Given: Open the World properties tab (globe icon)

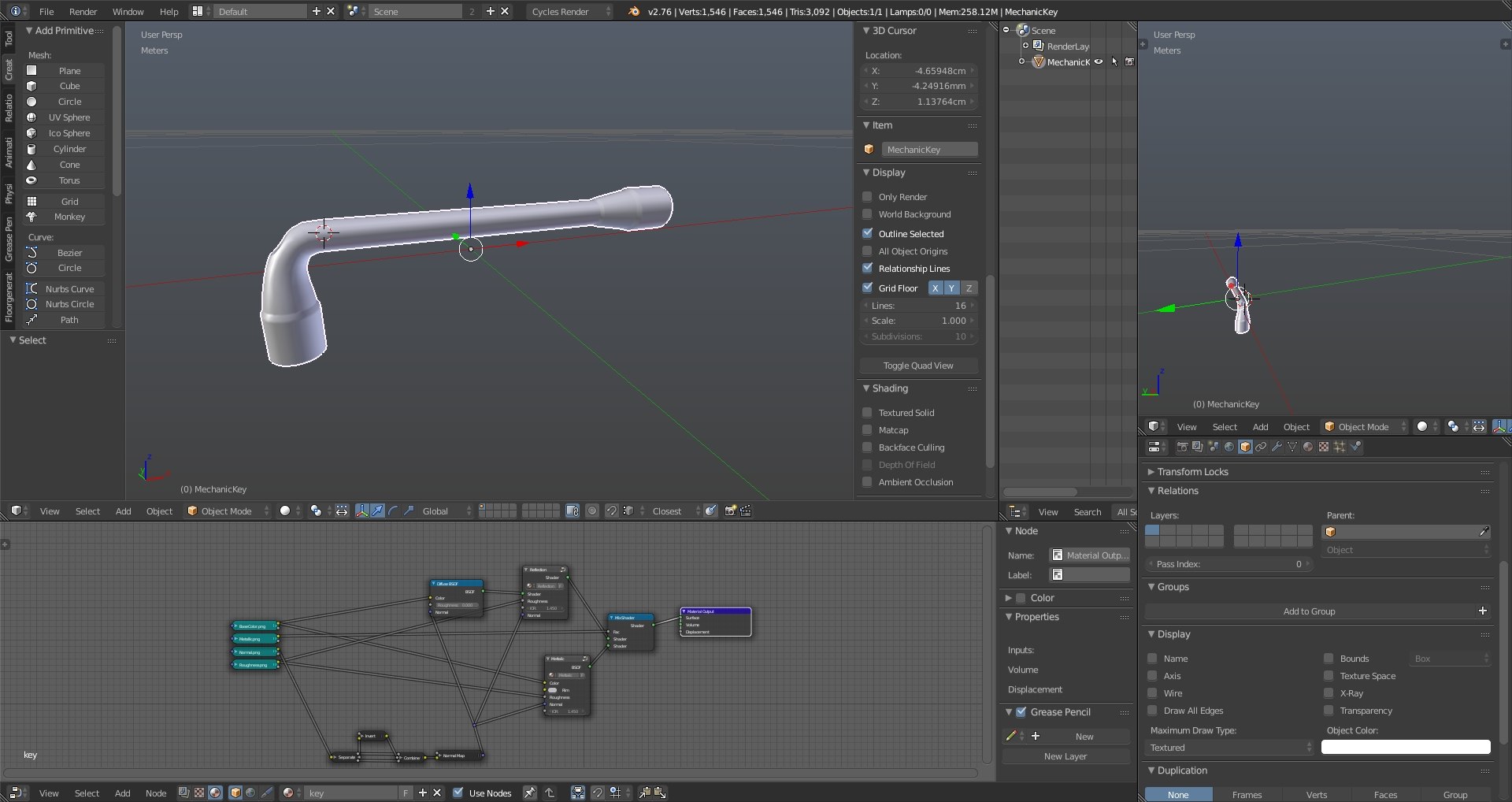Looking at the screenshot, I should 1229,447.
